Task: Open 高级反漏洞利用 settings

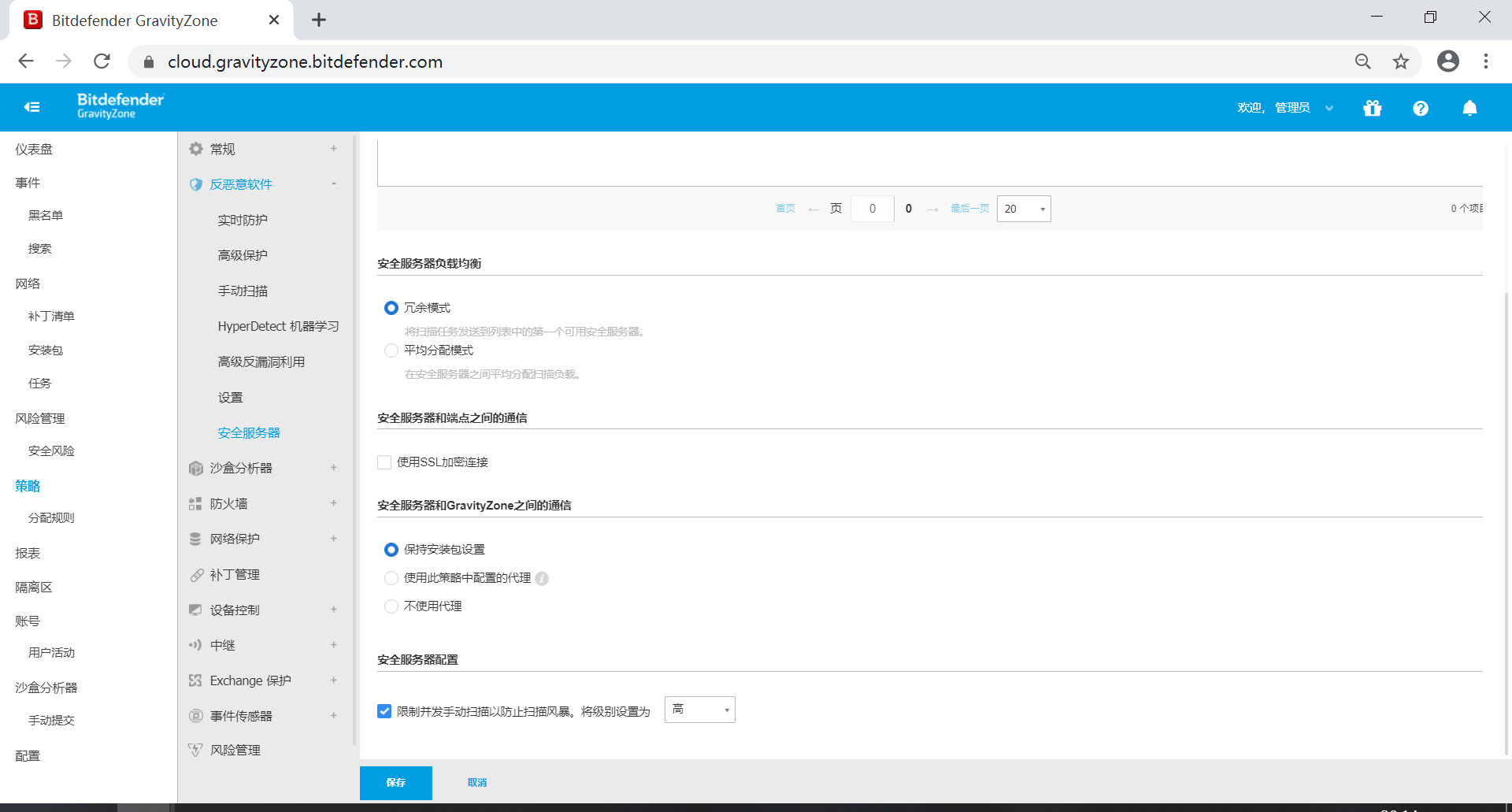Action: (x=261, y=362)
